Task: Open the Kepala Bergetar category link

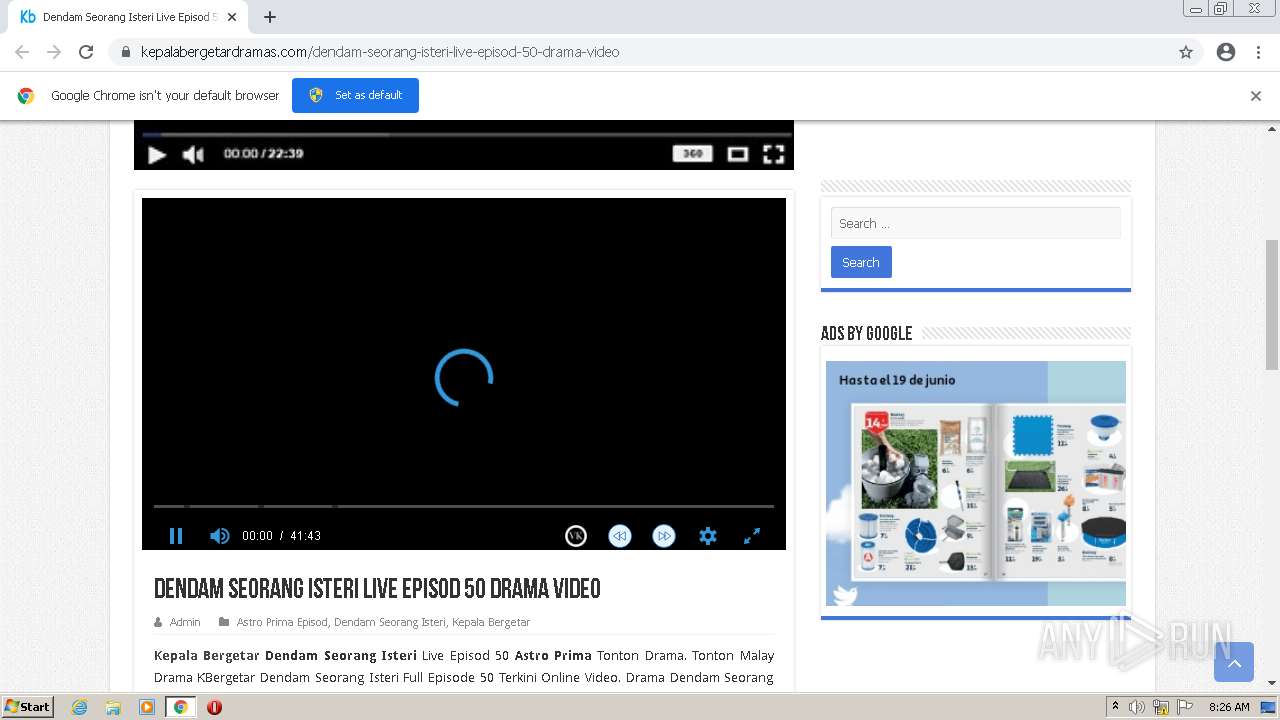Action: point(491,622)
